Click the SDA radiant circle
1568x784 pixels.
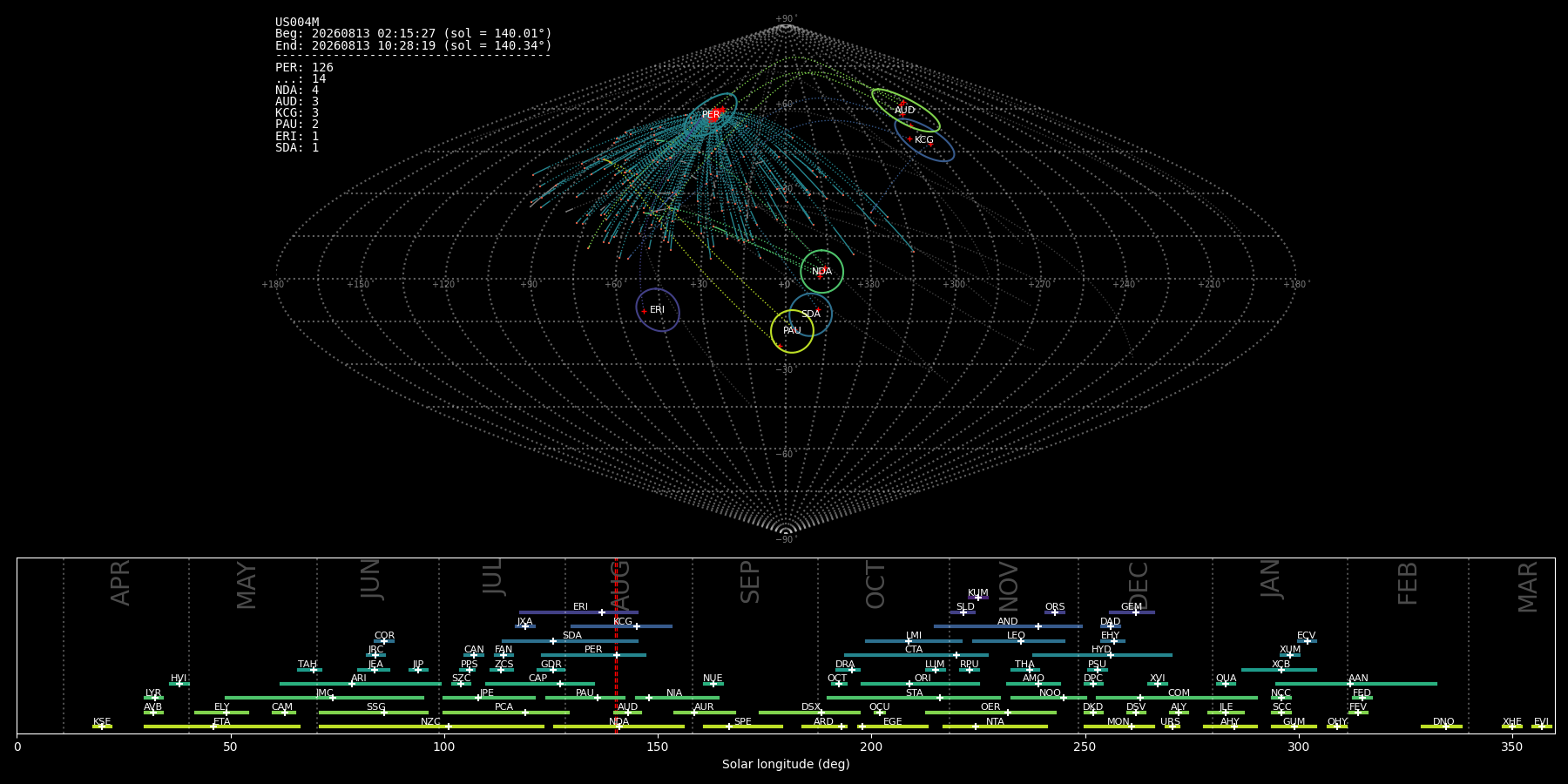811,314
